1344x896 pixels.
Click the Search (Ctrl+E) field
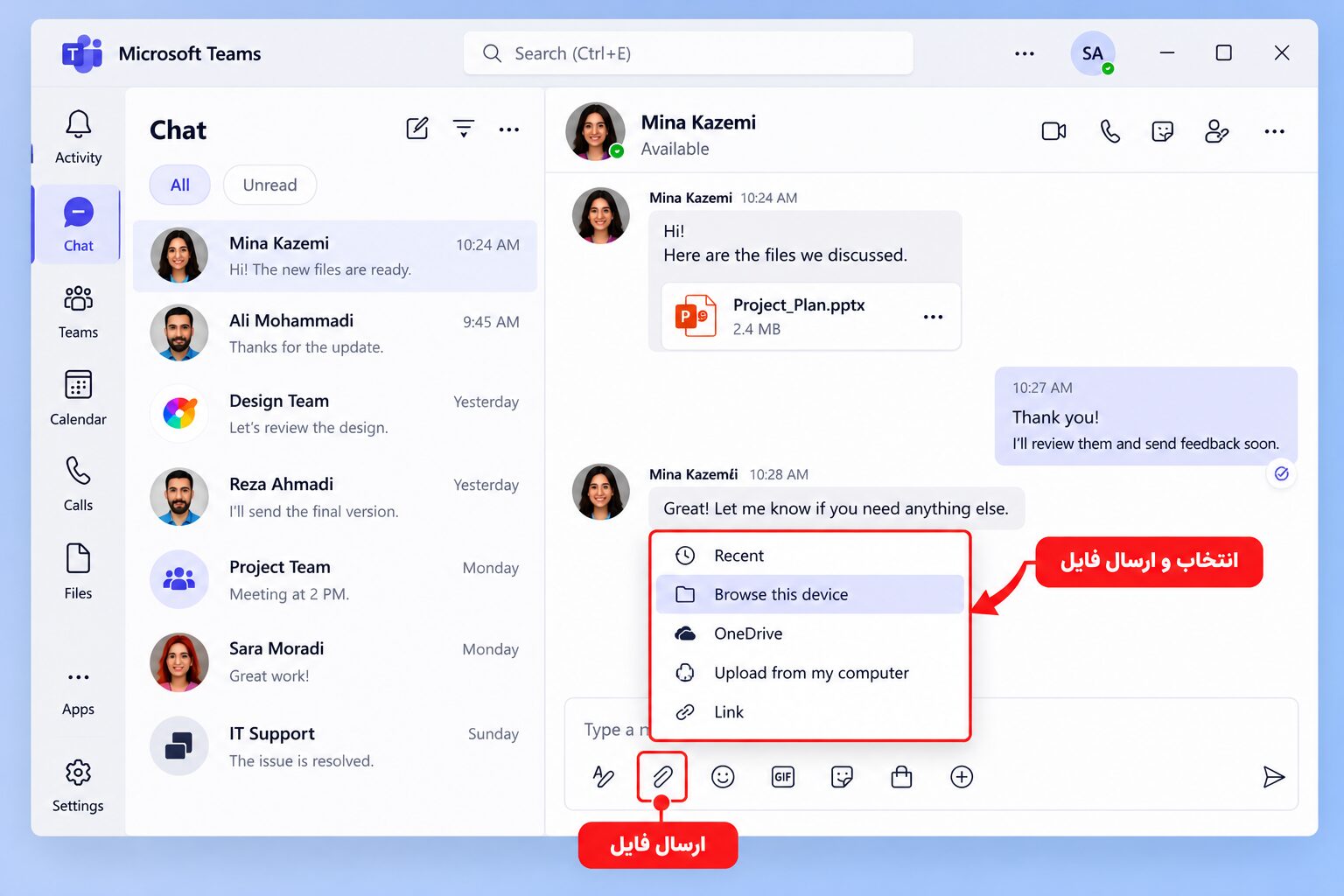(x=688, y=53)
